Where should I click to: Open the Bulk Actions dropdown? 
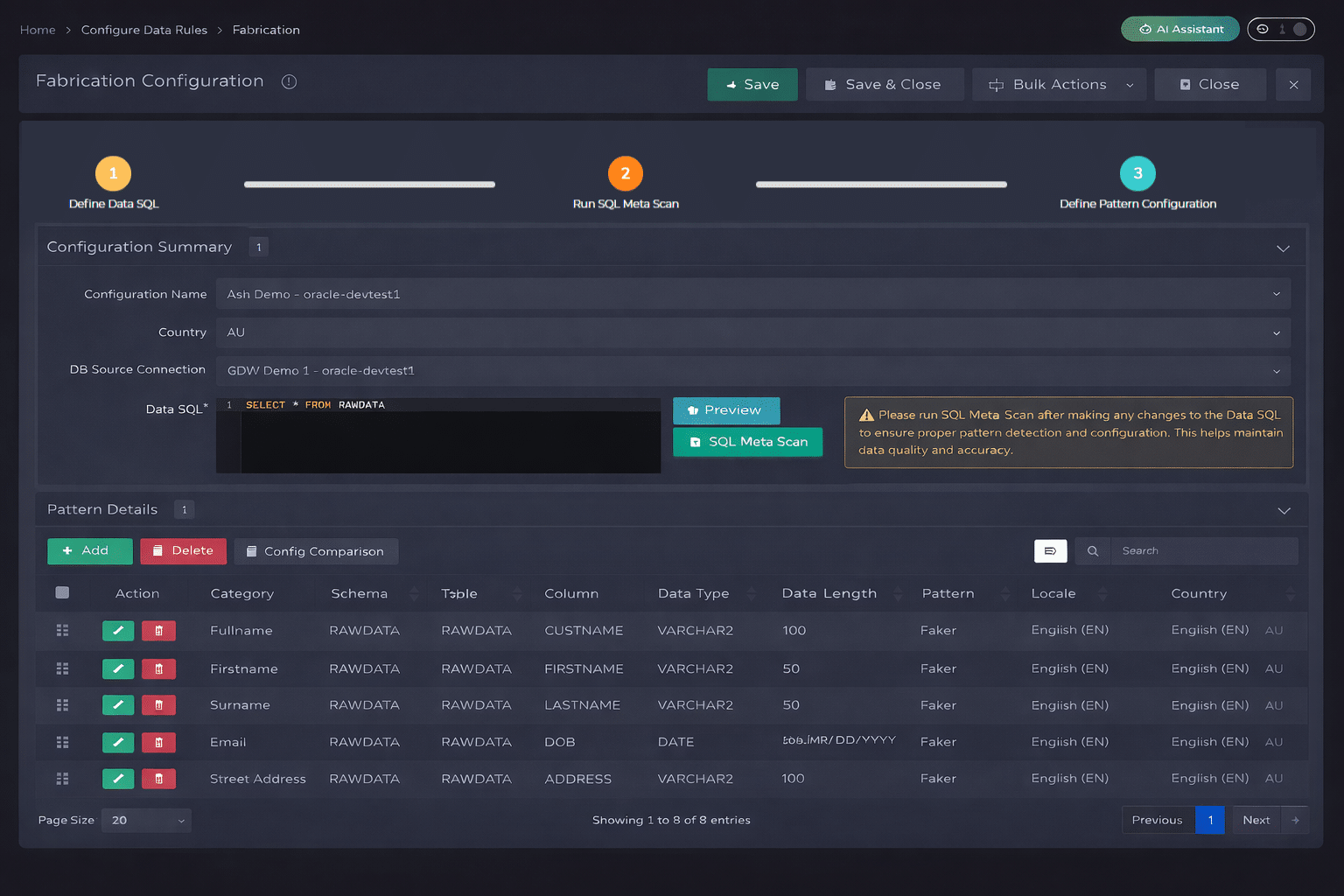[1059, 85]
